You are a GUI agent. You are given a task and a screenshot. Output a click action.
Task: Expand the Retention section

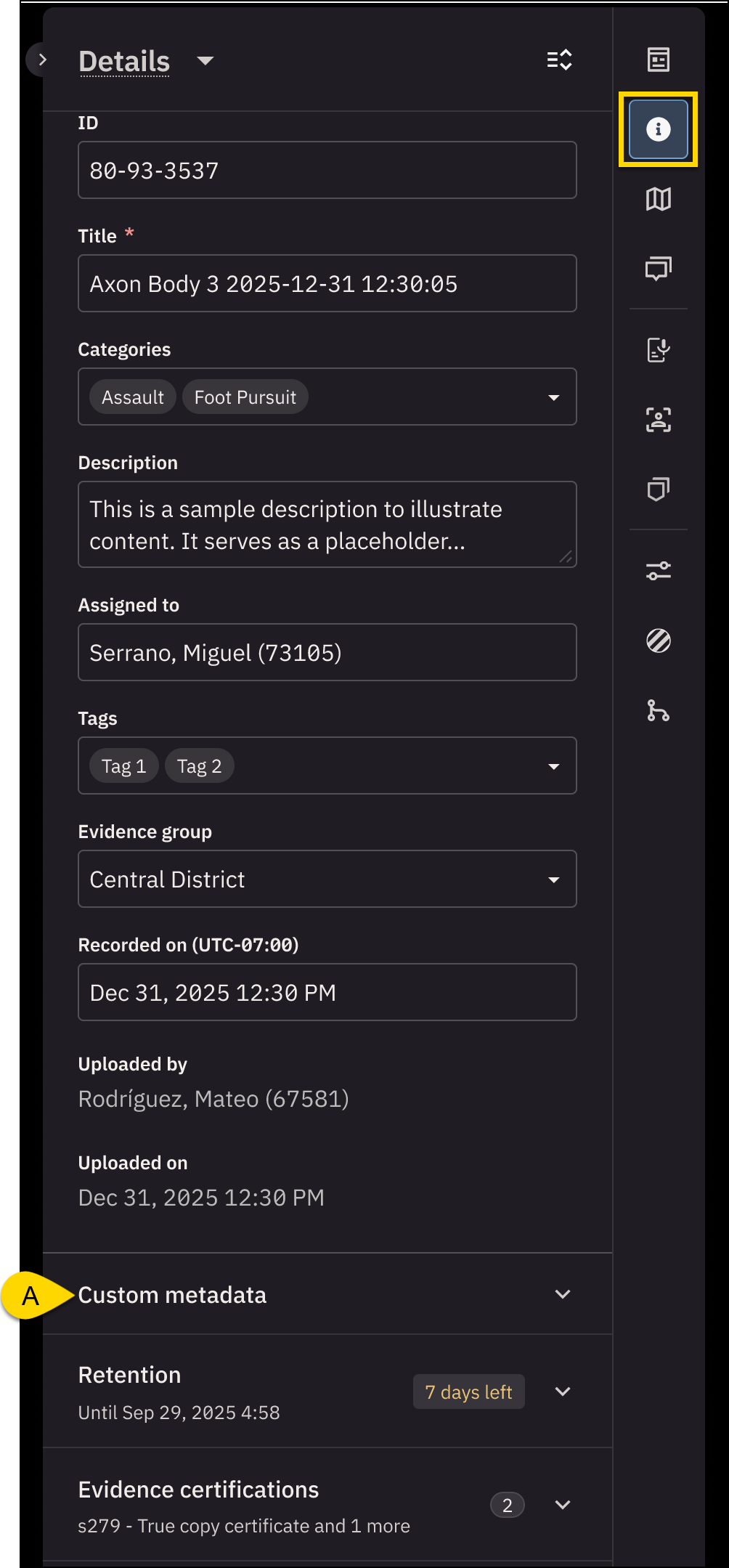click(x=562, y=1392)
